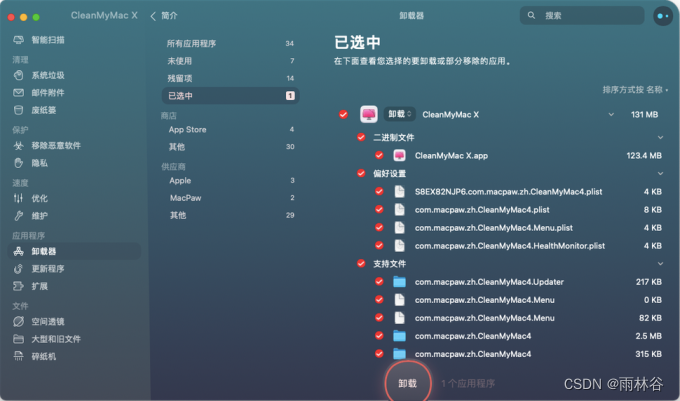
Task: Uncheck the 偏好设置 group checkbox
Action: (x=361, y=173)
